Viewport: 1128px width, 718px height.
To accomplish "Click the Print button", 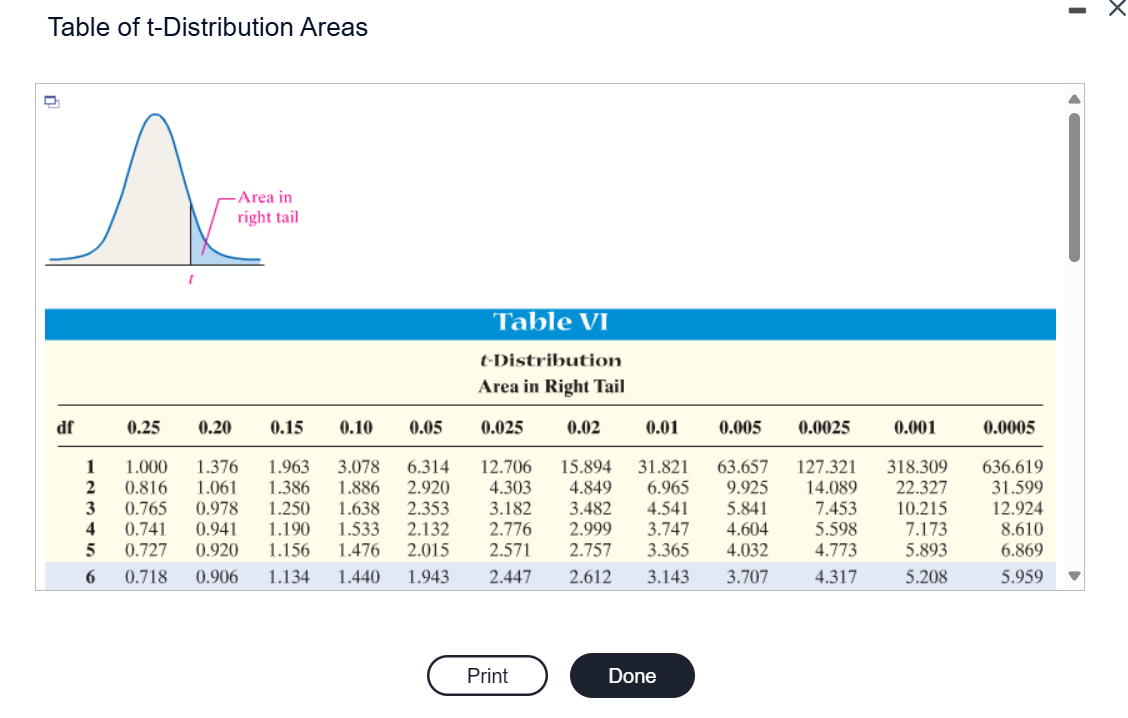I will [487, 675].
